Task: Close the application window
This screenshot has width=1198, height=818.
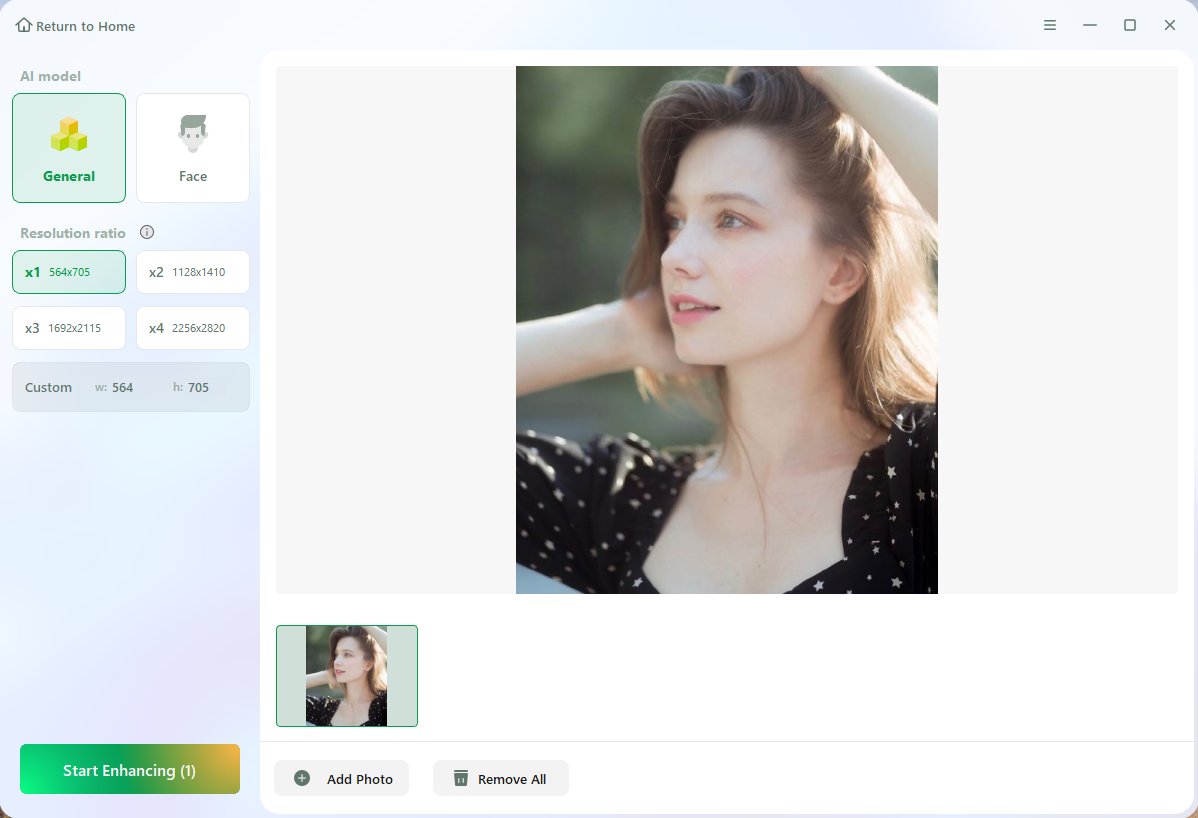Action: click(x=1169, y=25)
